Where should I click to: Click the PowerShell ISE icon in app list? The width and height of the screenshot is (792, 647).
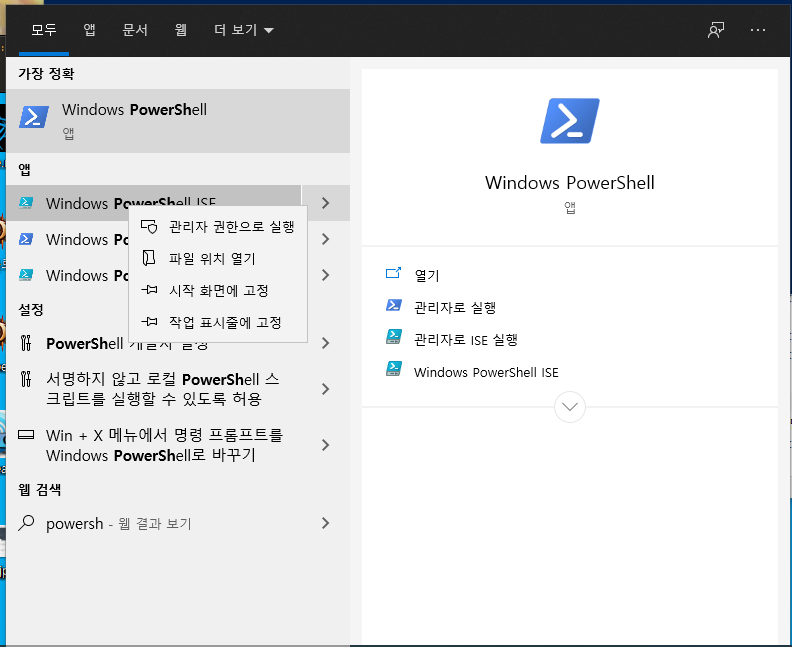(26, 203)
